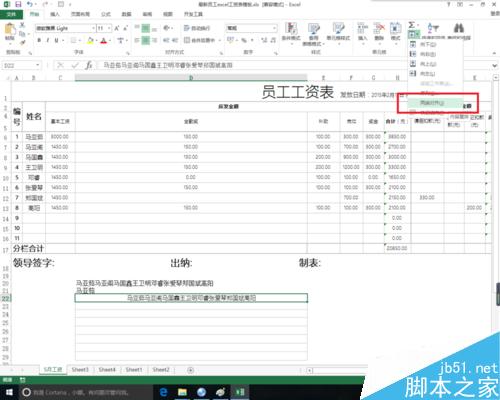Confirm formula entry with check button
This screenshot has width=500, height=400.
(x=75, y=65)
